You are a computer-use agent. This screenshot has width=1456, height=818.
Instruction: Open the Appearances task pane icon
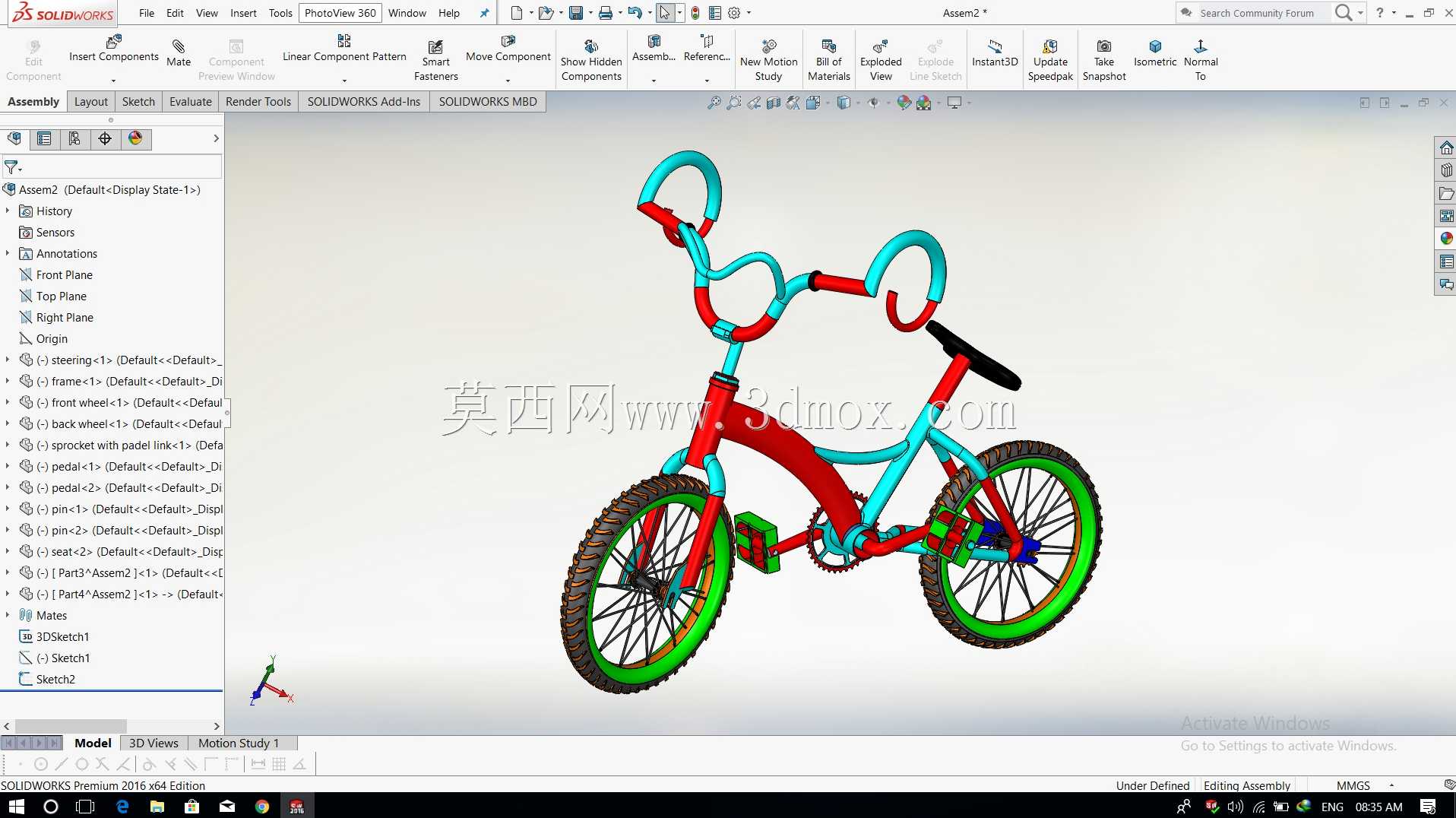[x=1446, y=239]
